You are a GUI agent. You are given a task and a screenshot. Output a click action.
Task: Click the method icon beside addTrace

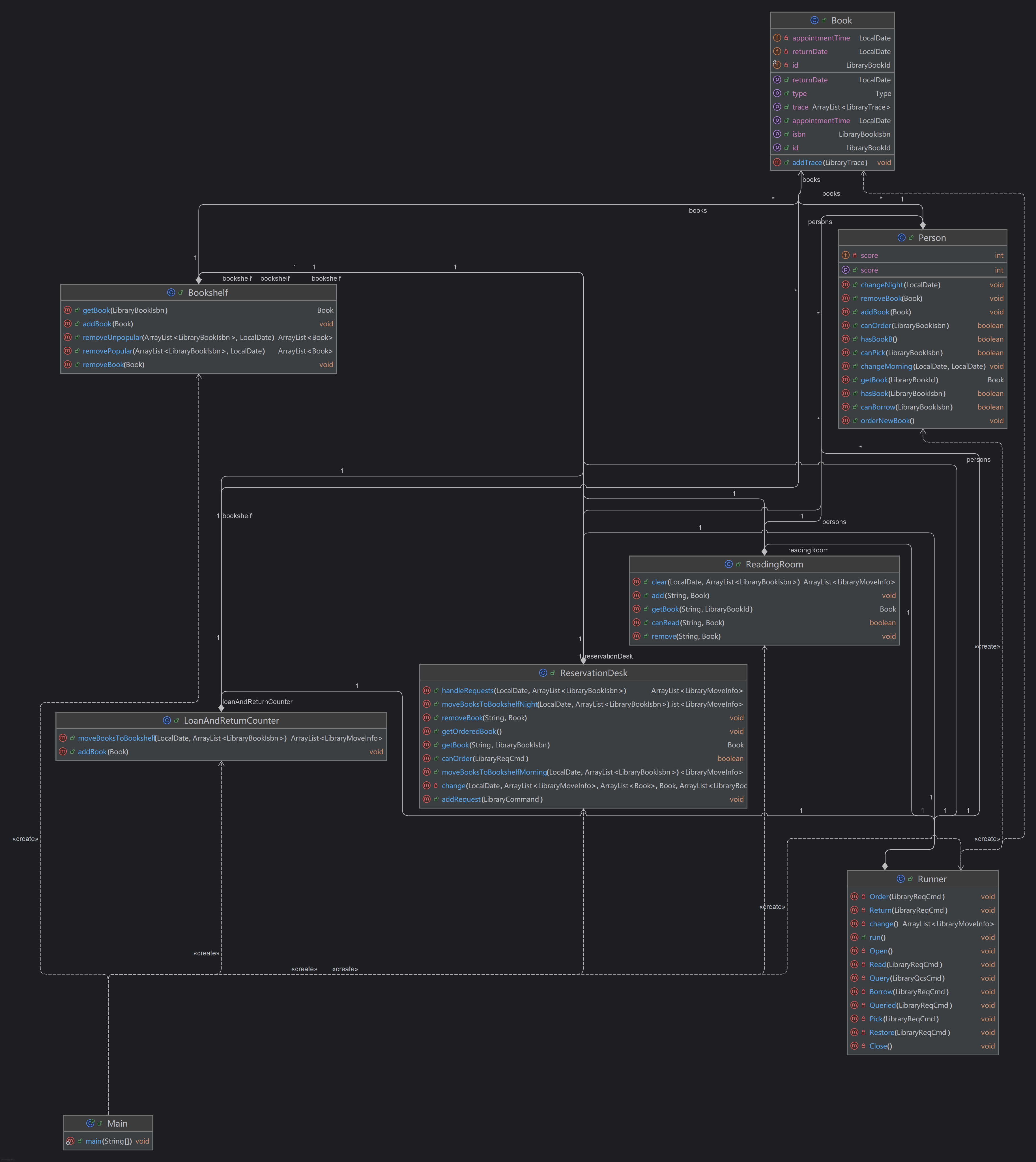[x=777, y=163]
